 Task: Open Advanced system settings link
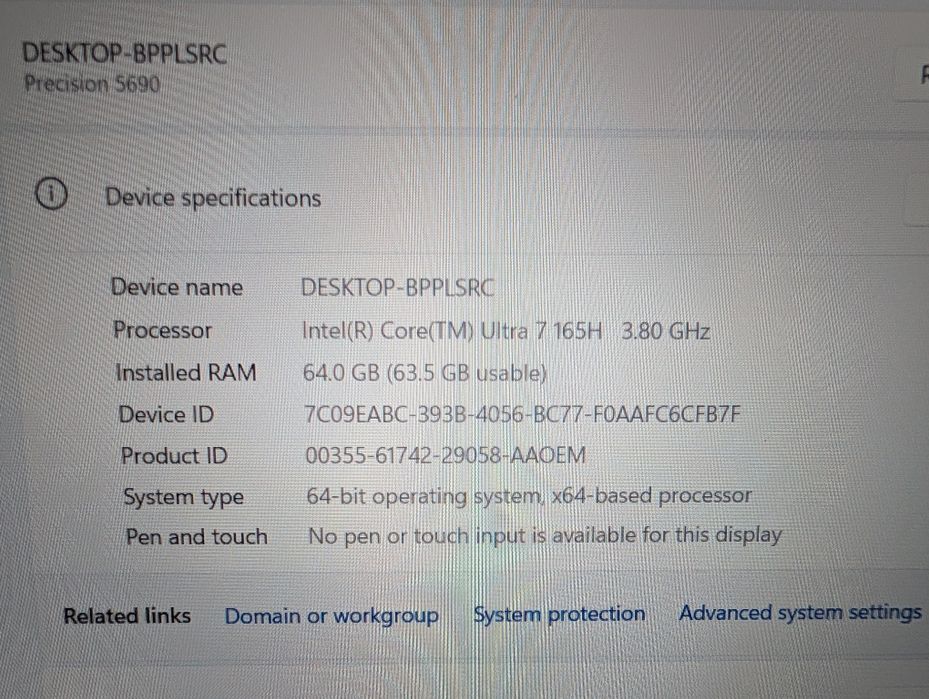[800, 613]
